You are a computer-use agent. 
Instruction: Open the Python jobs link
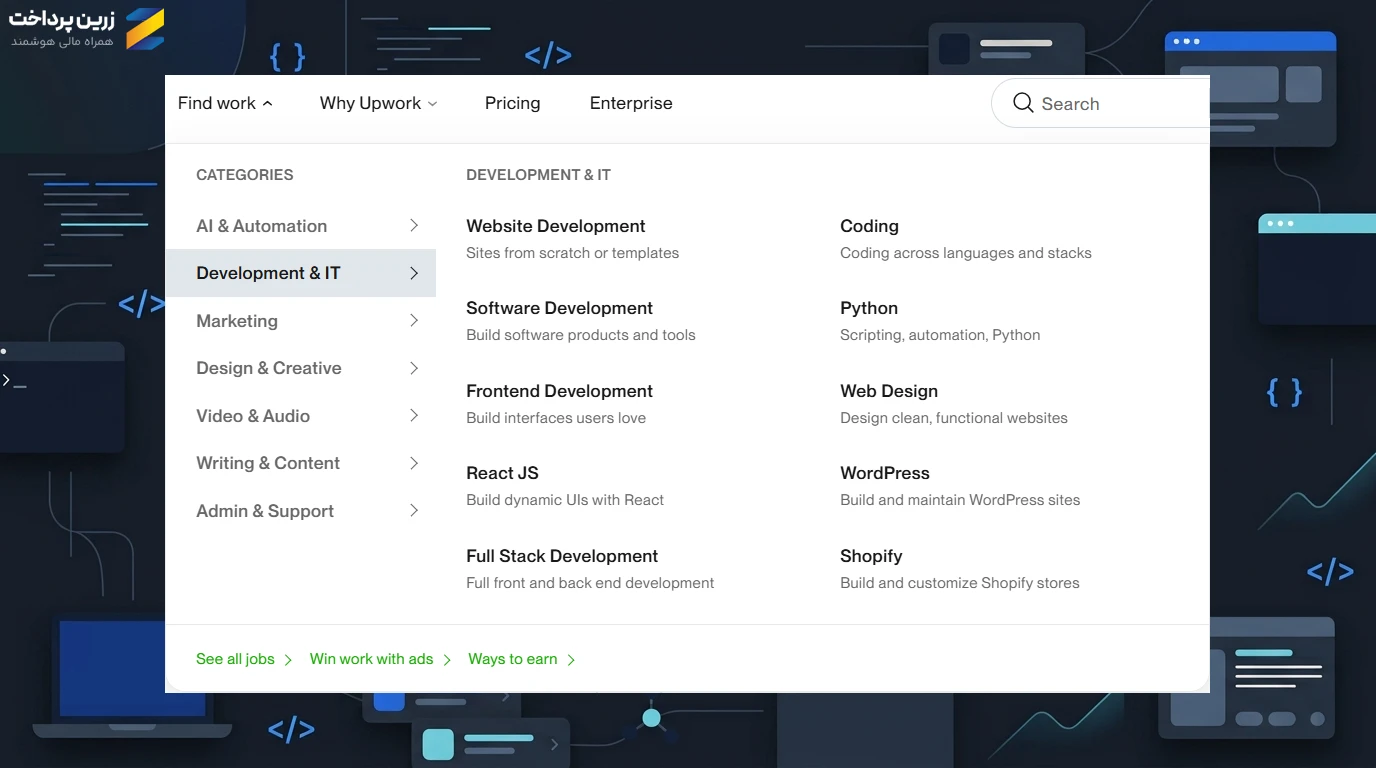[869, 308]
